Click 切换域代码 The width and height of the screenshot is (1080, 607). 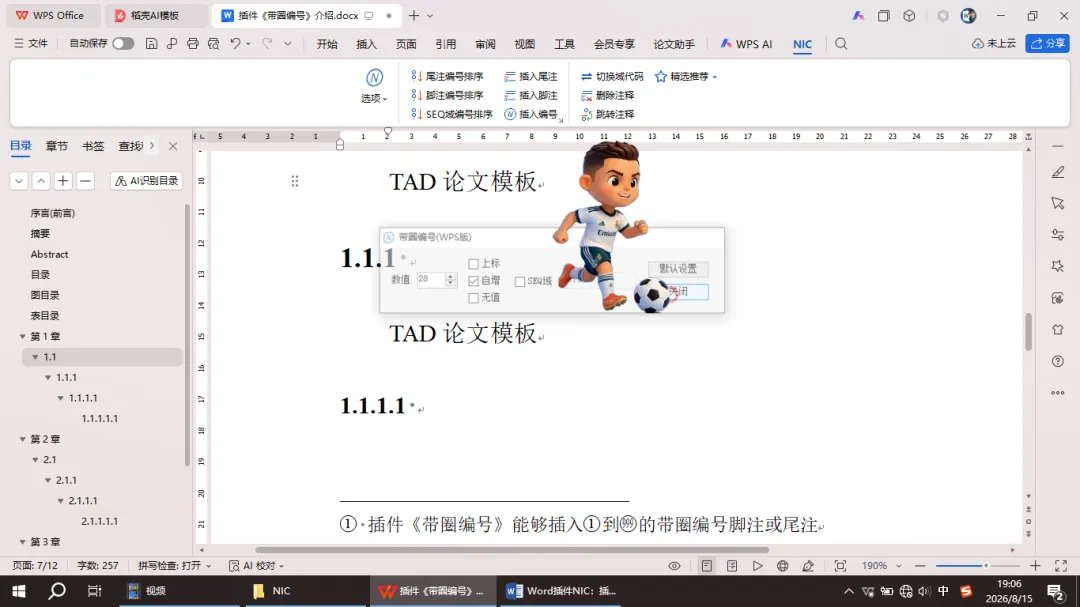coord(612,76)
